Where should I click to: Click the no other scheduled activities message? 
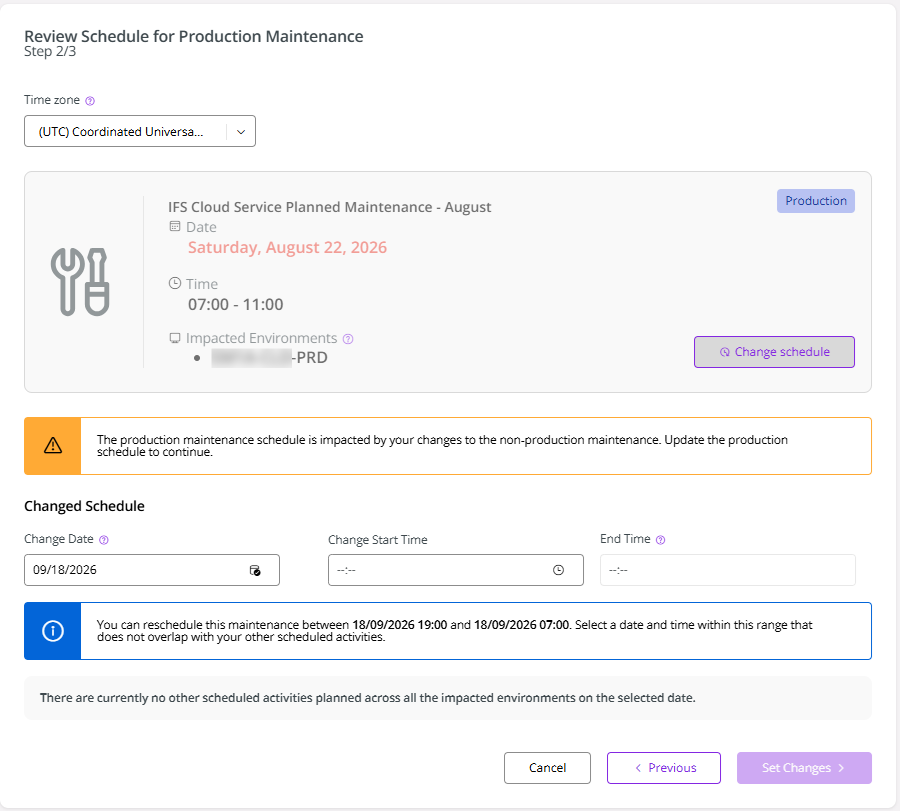point(367,698)
